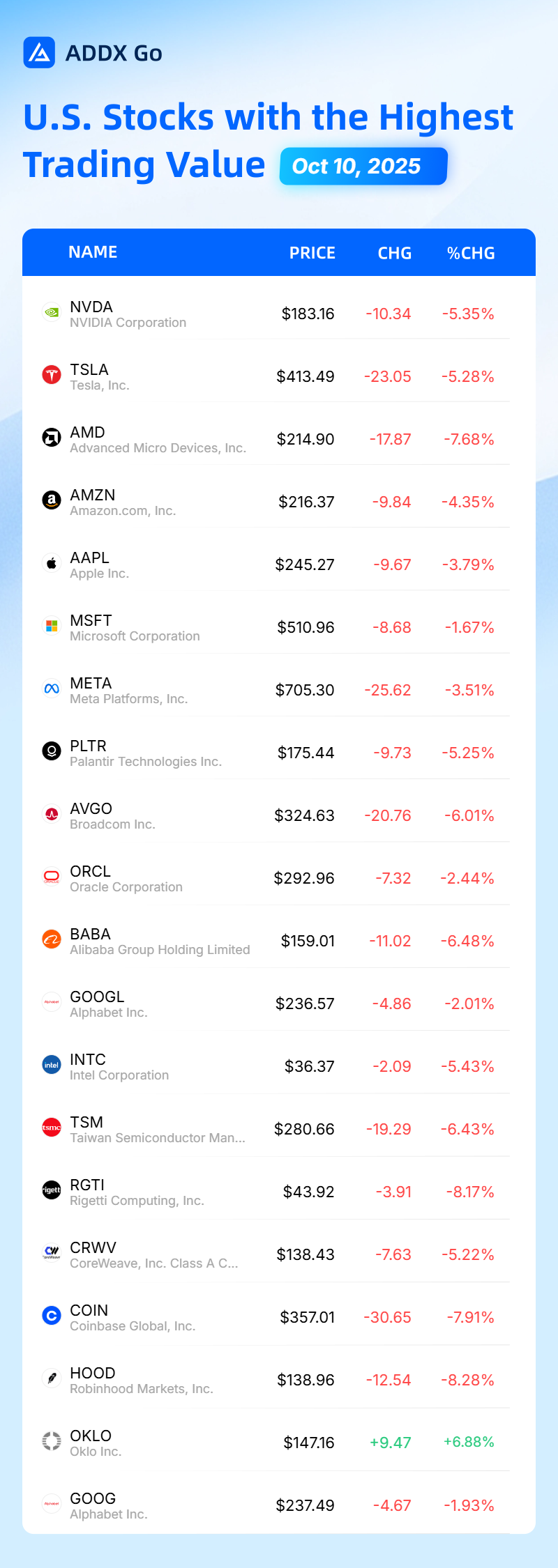
Task: Click the AMD logo icon
Action: tap(52, 438)
